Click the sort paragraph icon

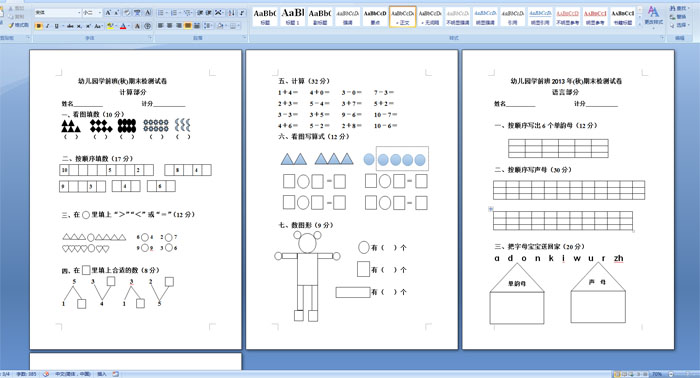232,13
